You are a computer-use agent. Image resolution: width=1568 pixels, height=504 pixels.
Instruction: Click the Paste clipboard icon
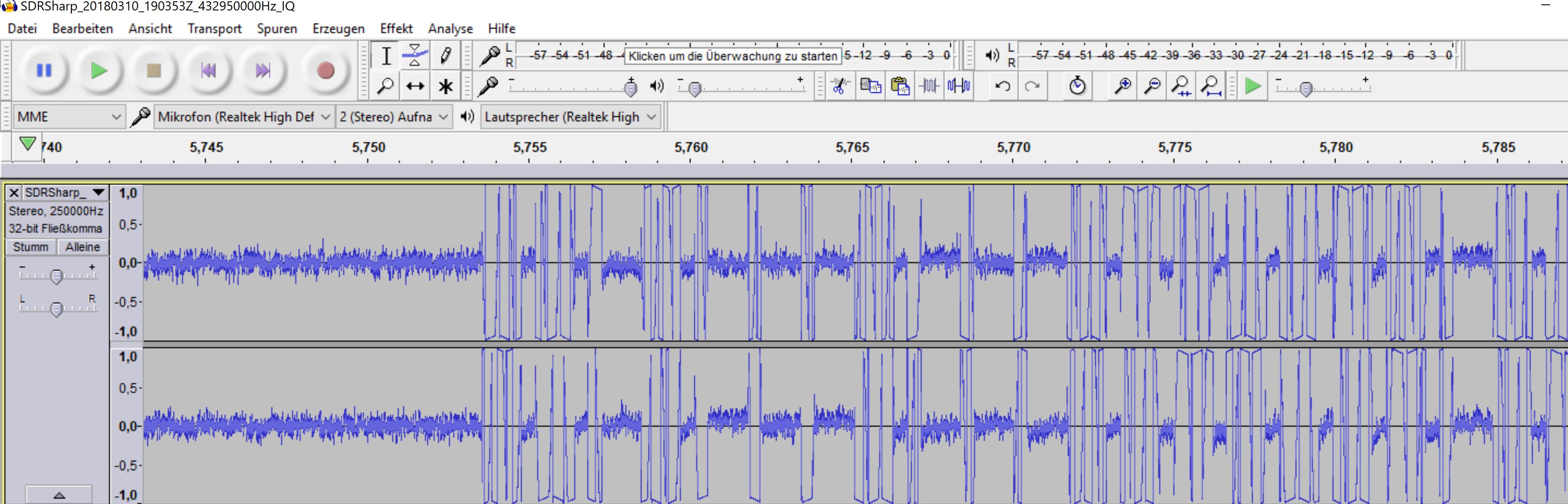899,86
